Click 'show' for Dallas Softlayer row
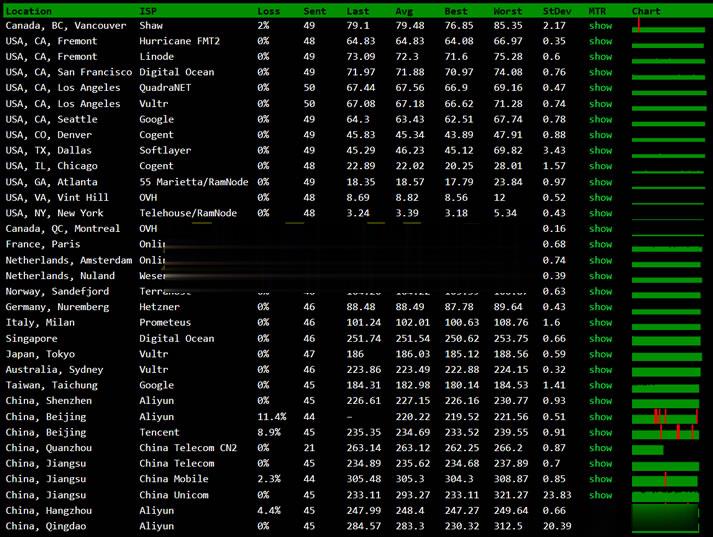This screenshot has width=713, height=537. click(600, 151)
